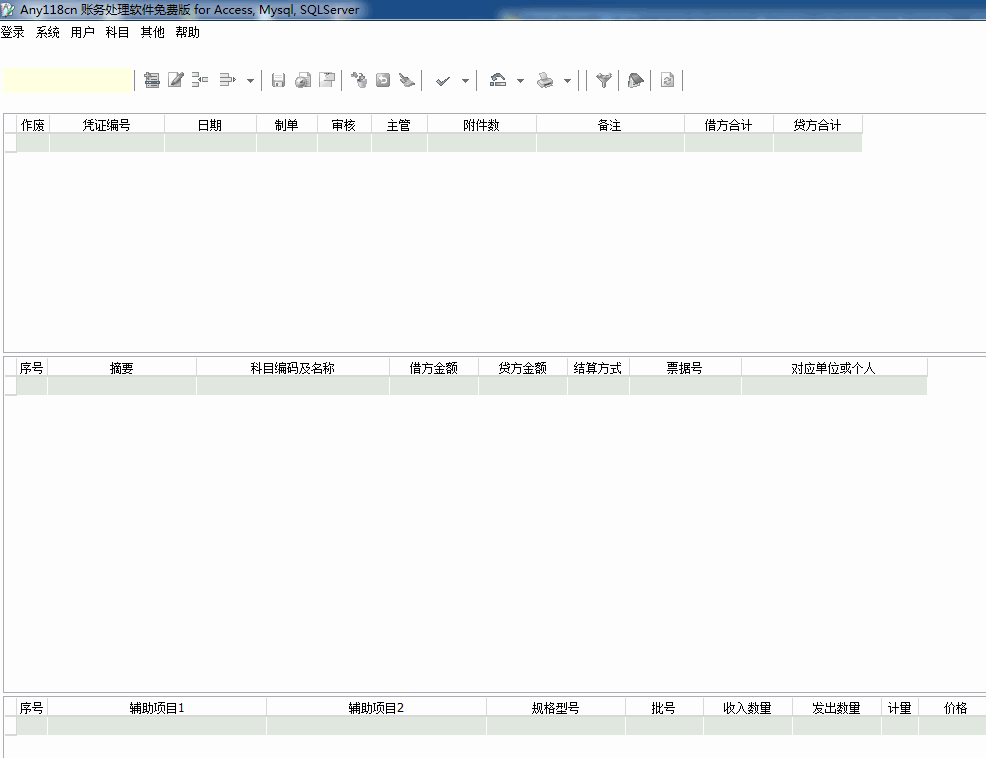Click the yellow input field in toolbar
Image resolution: width=986 pixels, height=758 pixels.
point(68,81)
